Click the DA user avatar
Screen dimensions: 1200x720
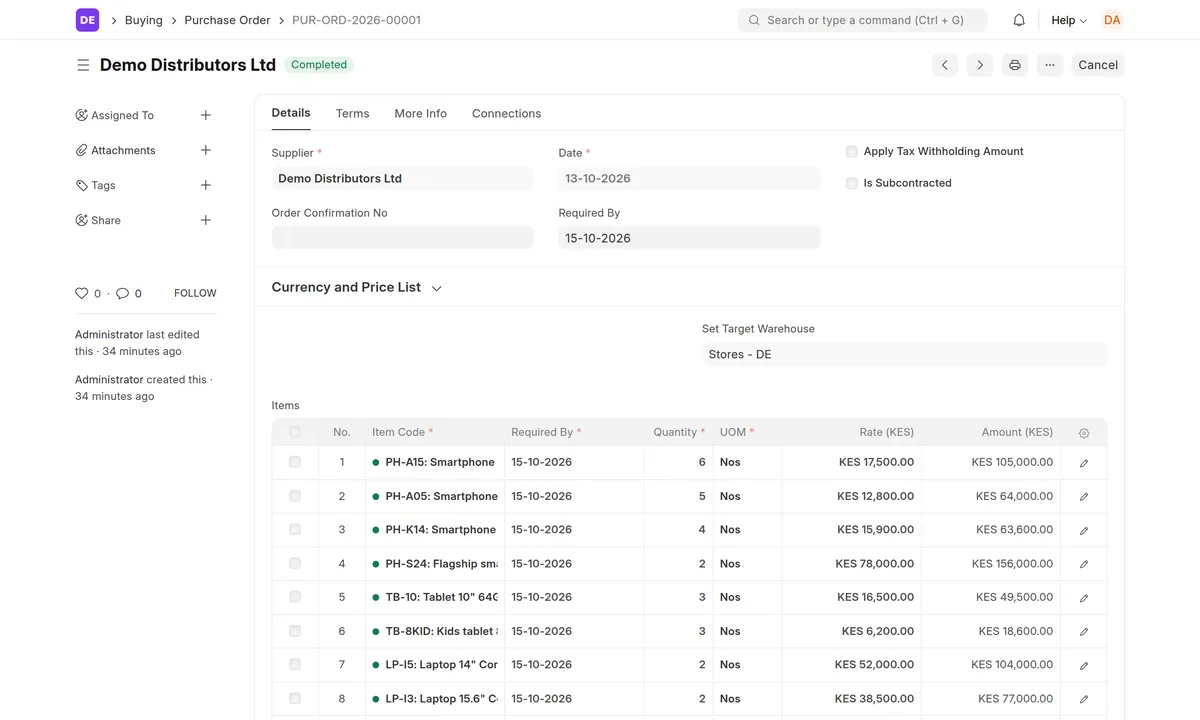[1112, 20]
